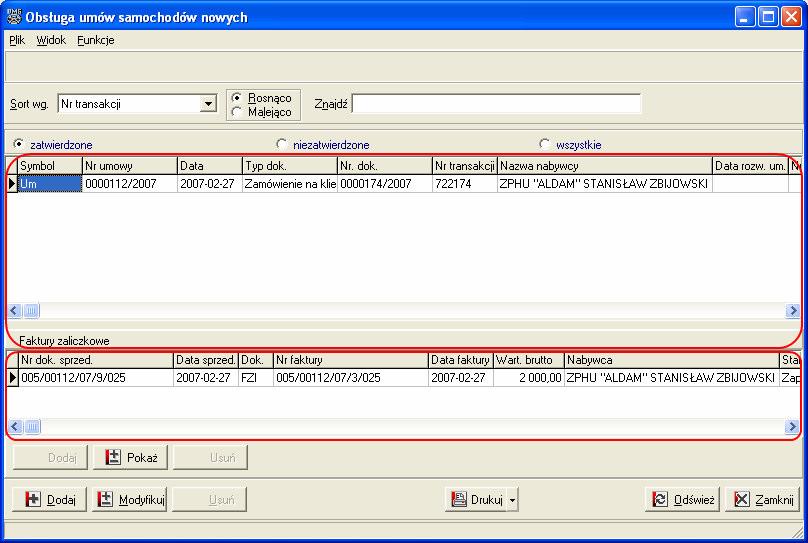Click the Symbol column header
The image size is (808, 543).
click(50, 166)
